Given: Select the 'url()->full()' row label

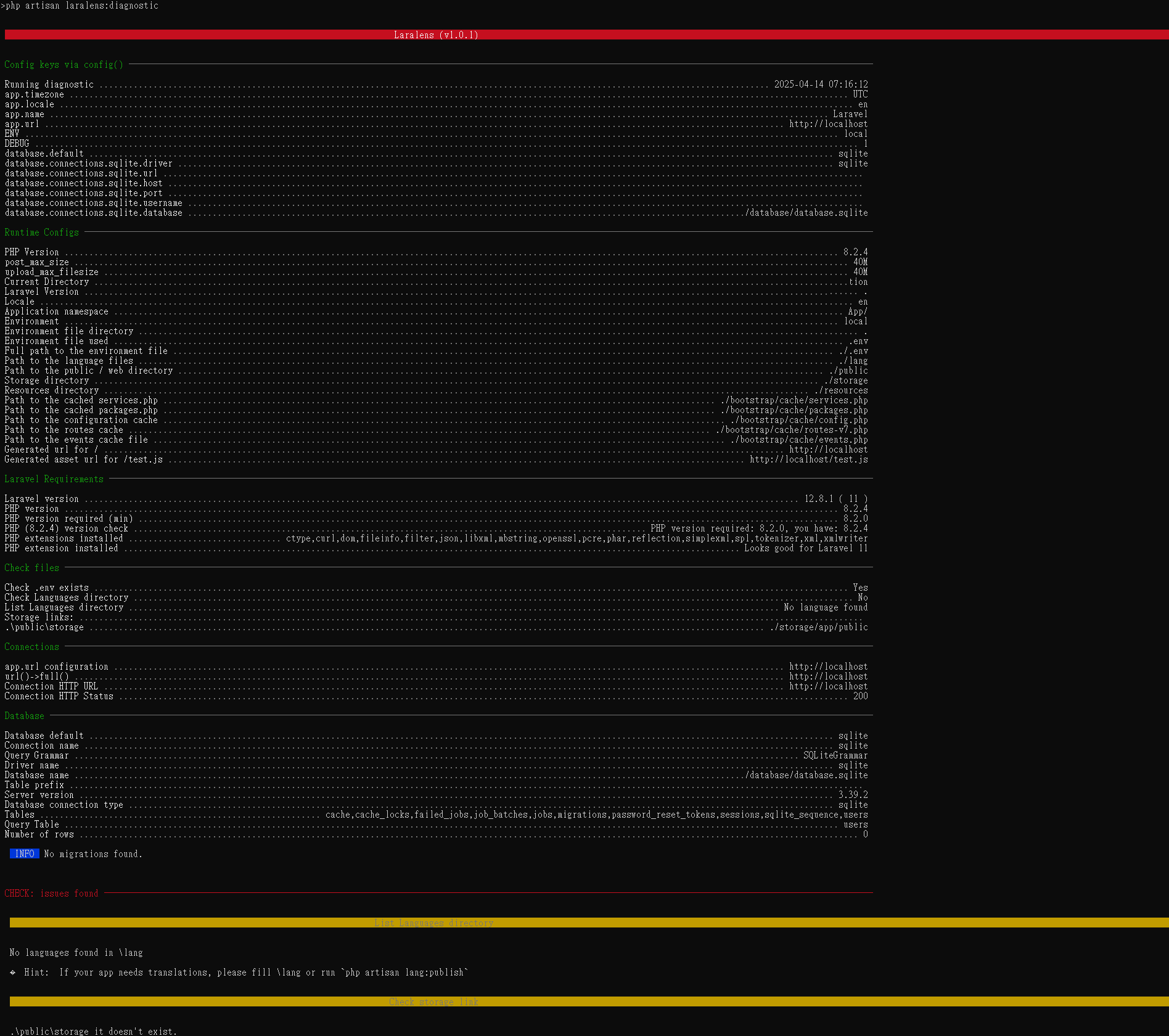Looking at the screenshot, I should (37, 676).
